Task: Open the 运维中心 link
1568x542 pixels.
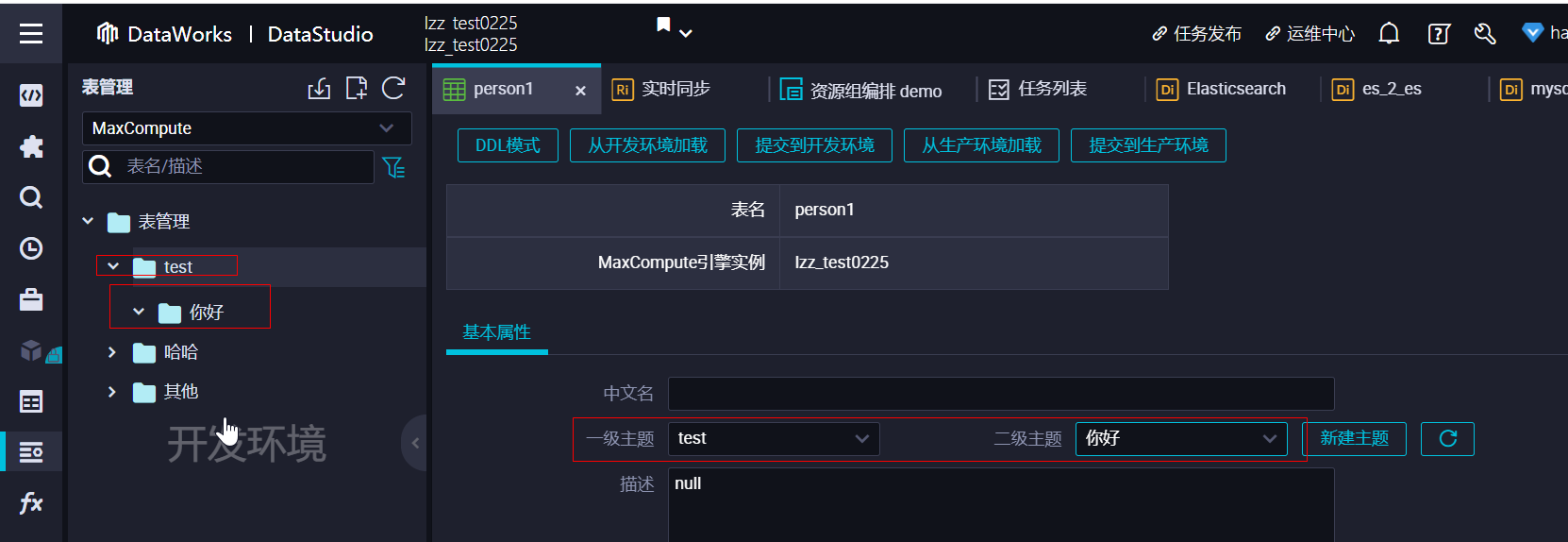Action: pos(1309,34)
